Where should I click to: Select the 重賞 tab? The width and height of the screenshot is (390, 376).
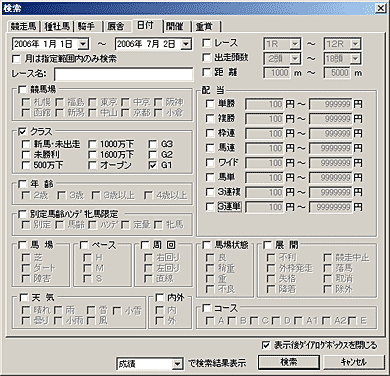(x=206, y=26)
